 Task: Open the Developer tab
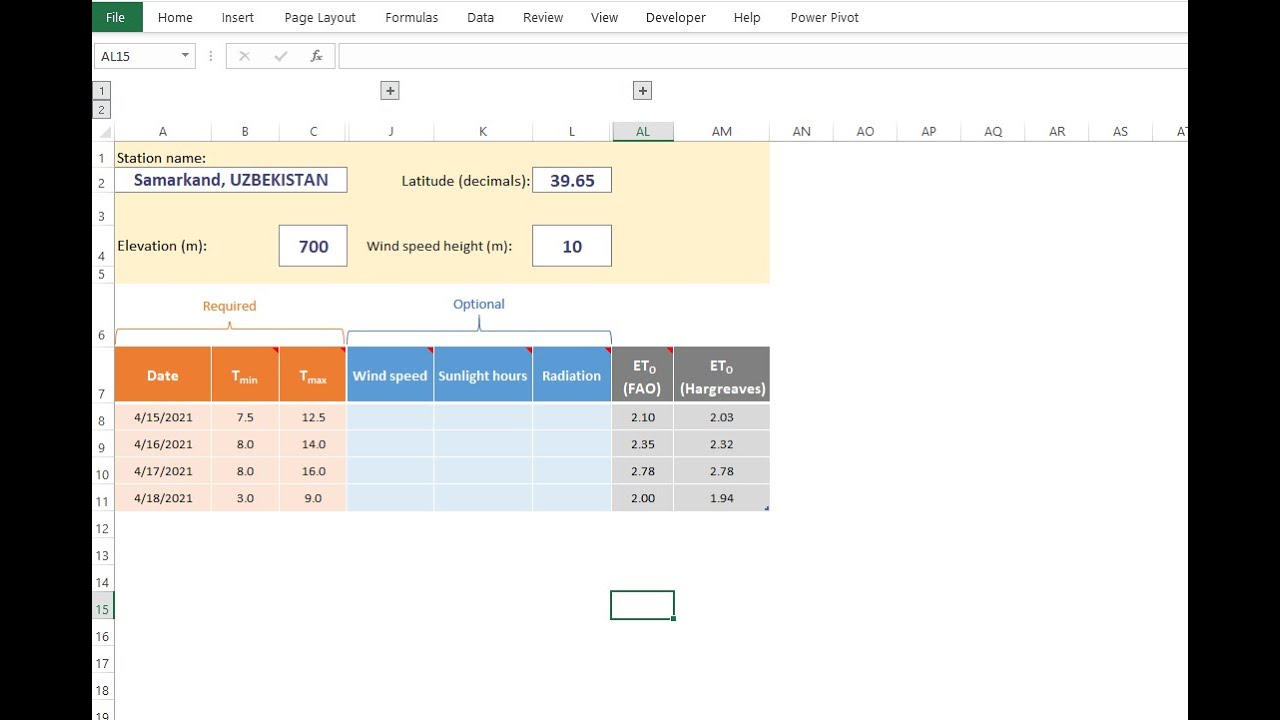[x=676, y=17]
